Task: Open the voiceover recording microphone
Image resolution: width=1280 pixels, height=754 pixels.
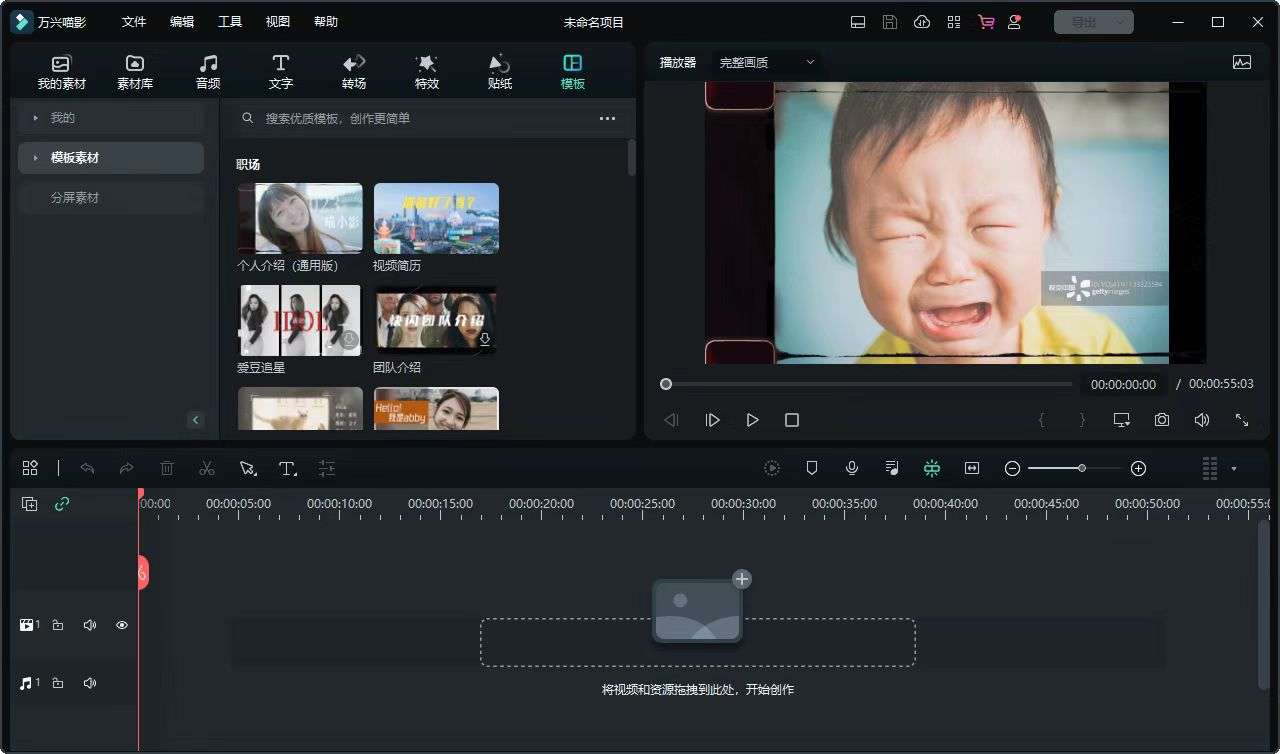Action: click(851, 468)
